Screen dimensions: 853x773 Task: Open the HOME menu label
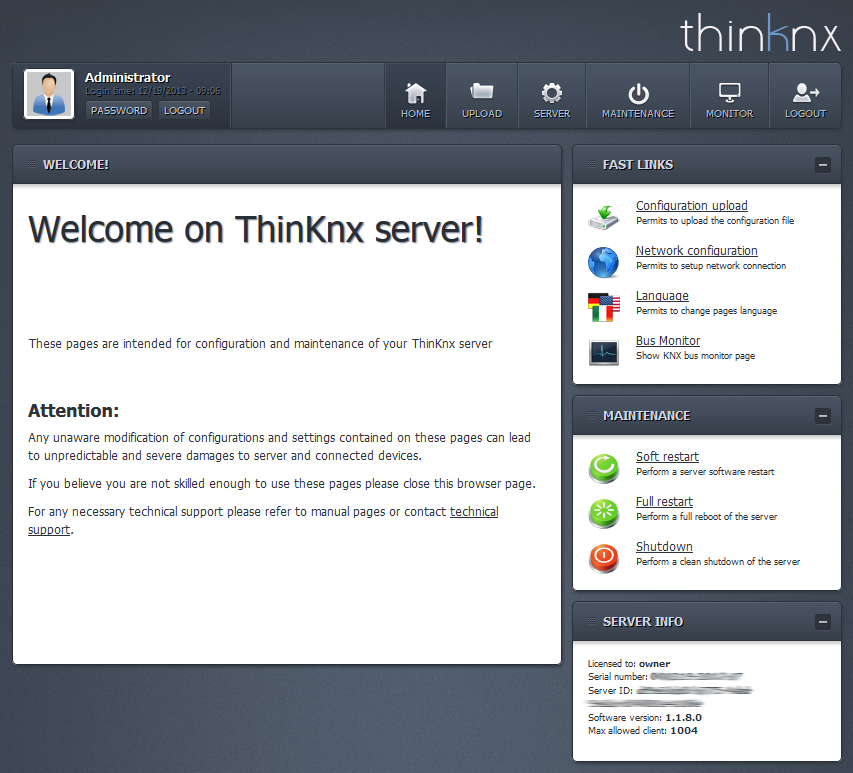point(416,114)
